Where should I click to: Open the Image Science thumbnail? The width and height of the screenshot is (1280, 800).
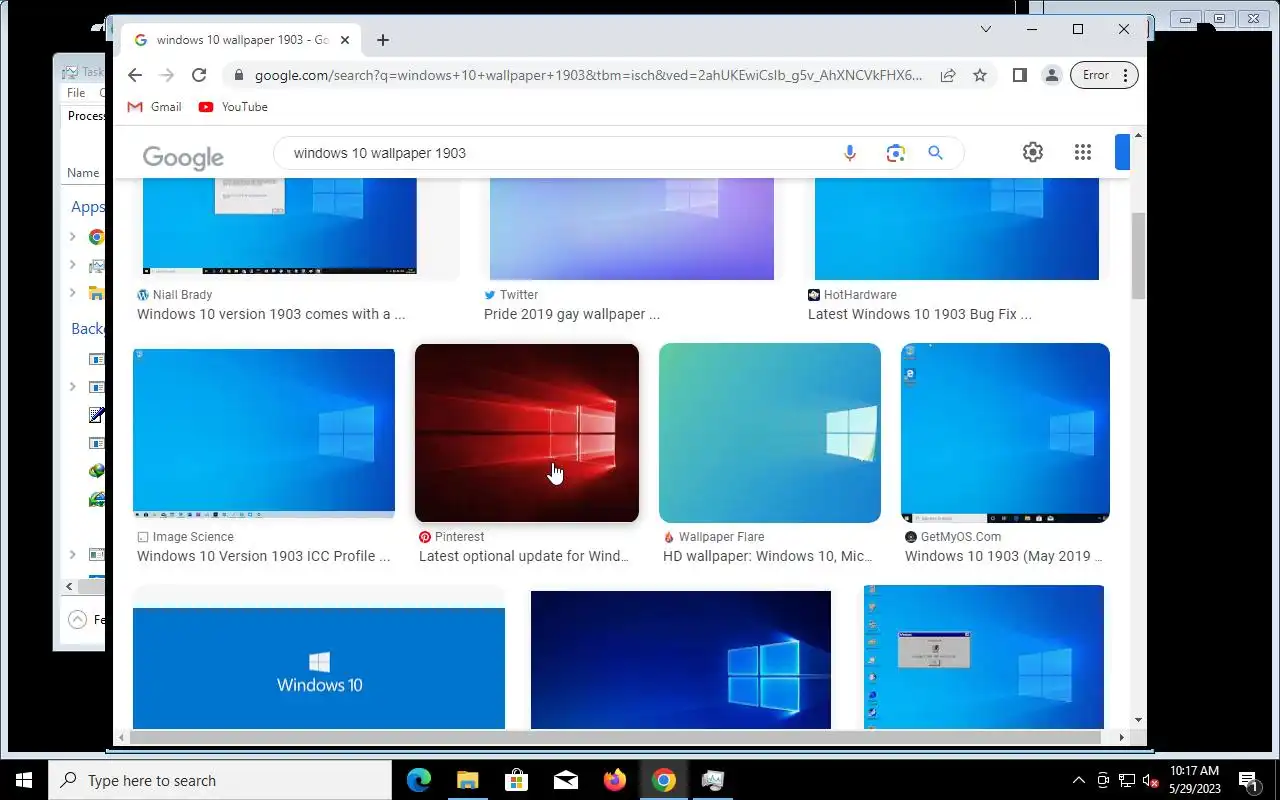(x=264, y=433)
